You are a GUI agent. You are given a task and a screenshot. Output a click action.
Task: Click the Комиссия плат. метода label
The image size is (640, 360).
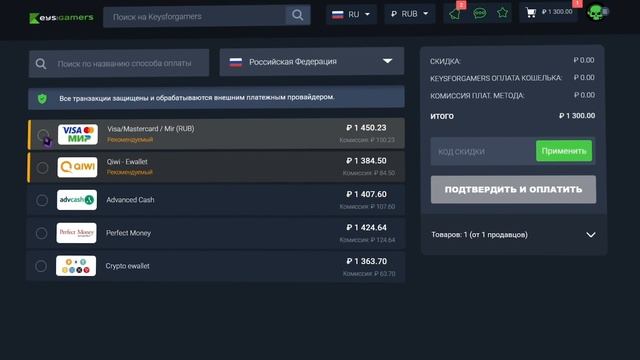tap(477, 96)
